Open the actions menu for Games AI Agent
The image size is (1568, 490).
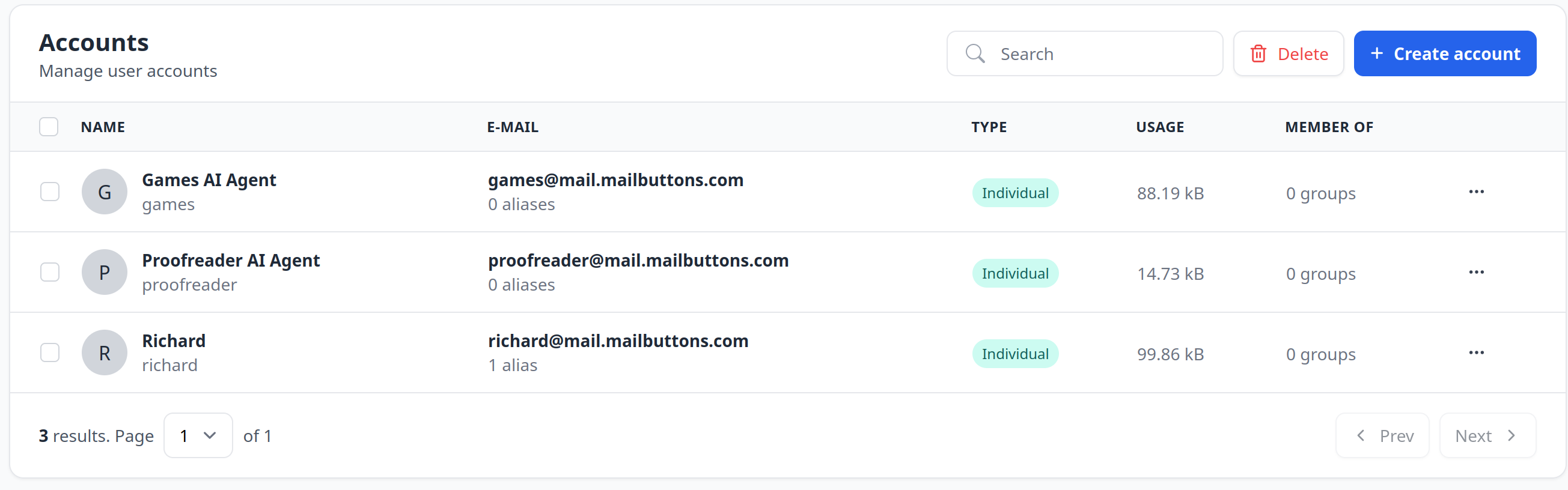pos(1476,192)
